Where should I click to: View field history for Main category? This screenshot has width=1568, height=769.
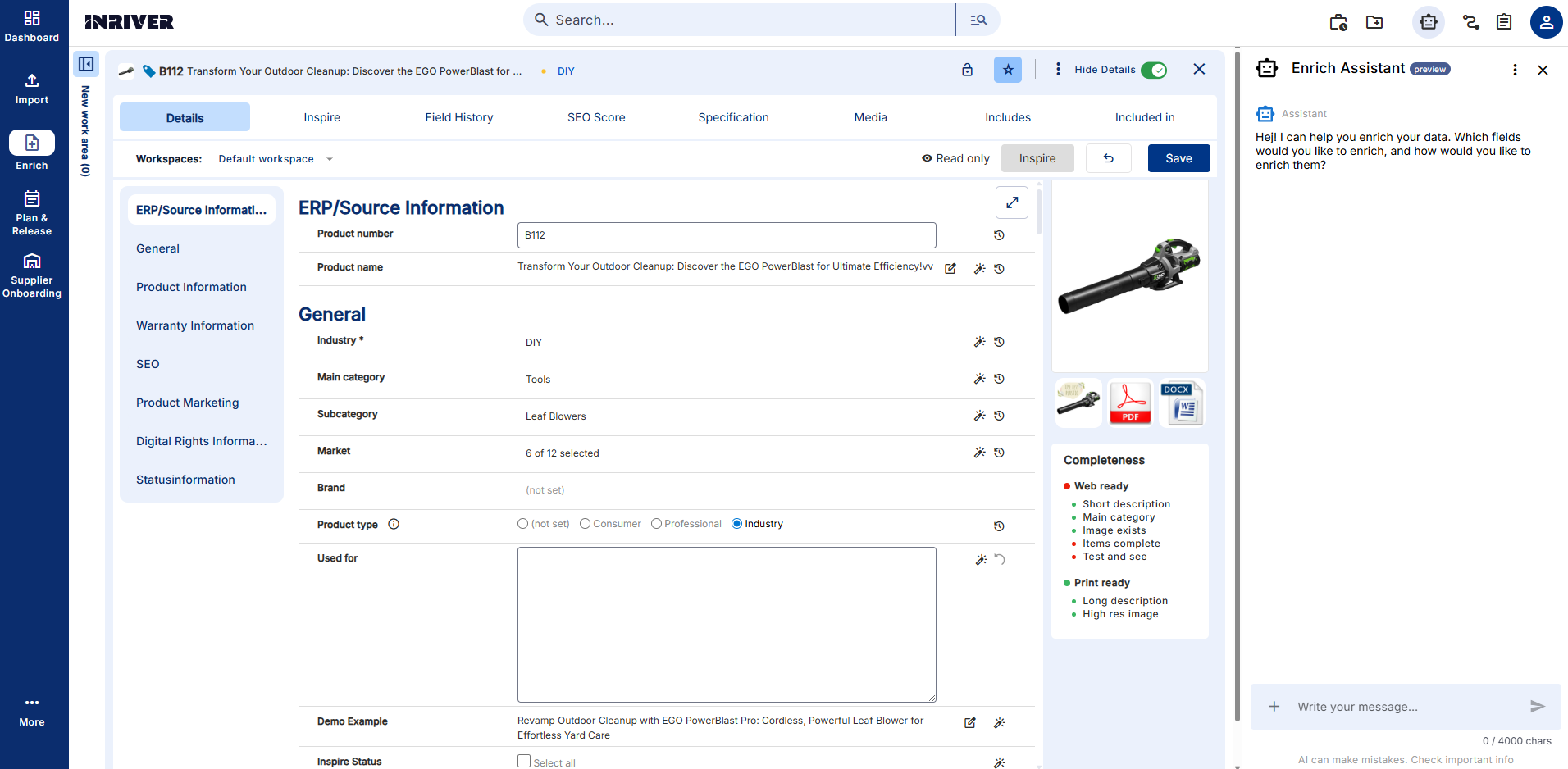(999, 379)
